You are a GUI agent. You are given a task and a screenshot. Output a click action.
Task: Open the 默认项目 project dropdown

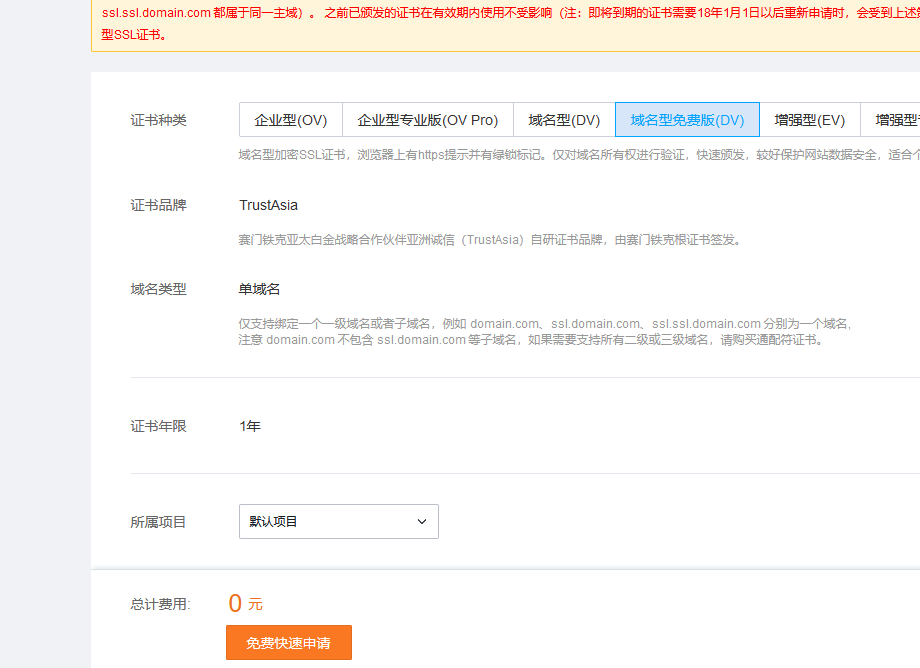tap(339, 521)
